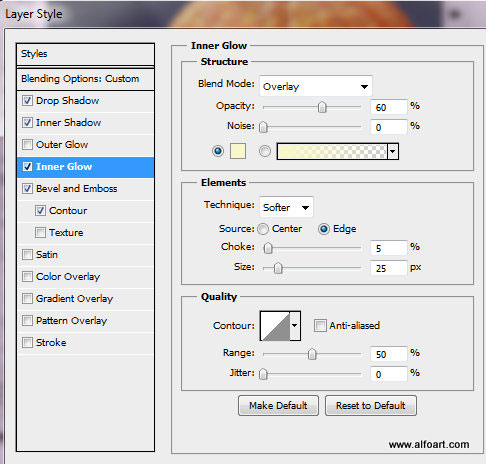The width and height of the screenshot is (486, 464).
Task: Choose Center as glow source
Action: pyautogui.click(x=263, y=229)
